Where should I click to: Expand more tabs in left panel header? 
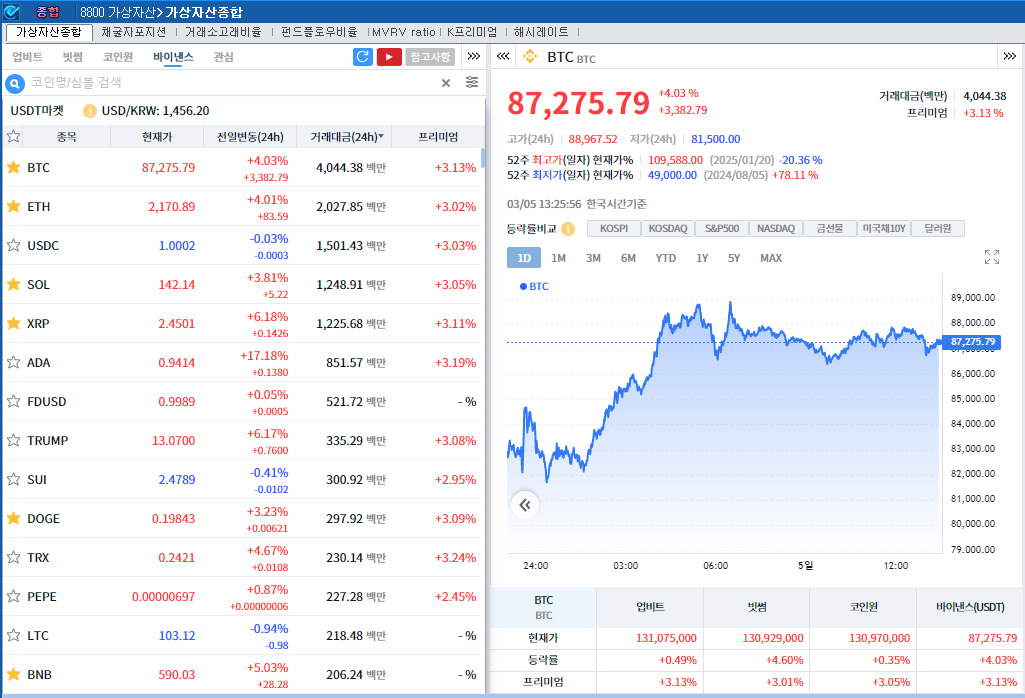[474, 57]
